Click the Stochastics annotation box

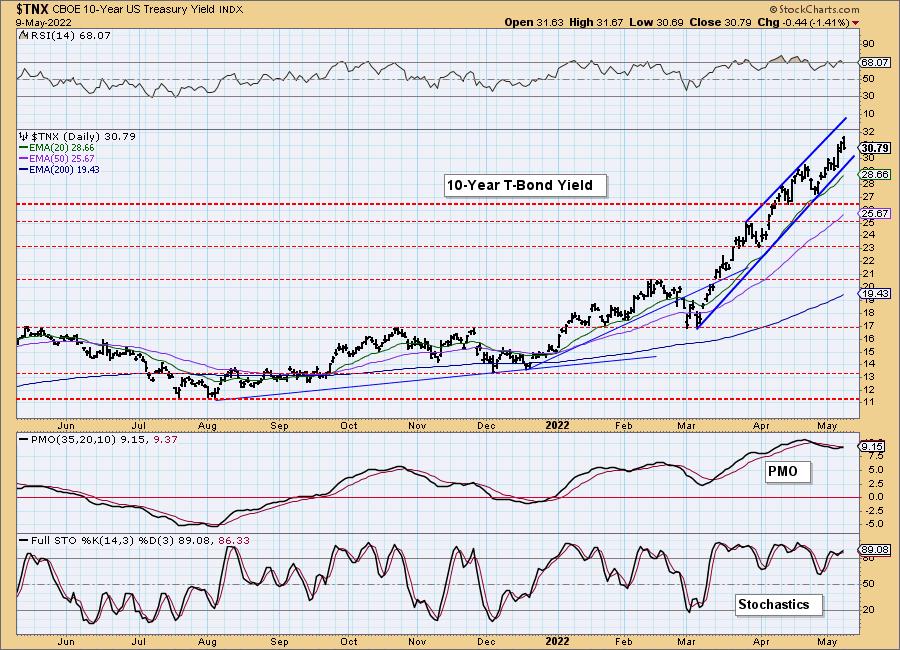778,605
